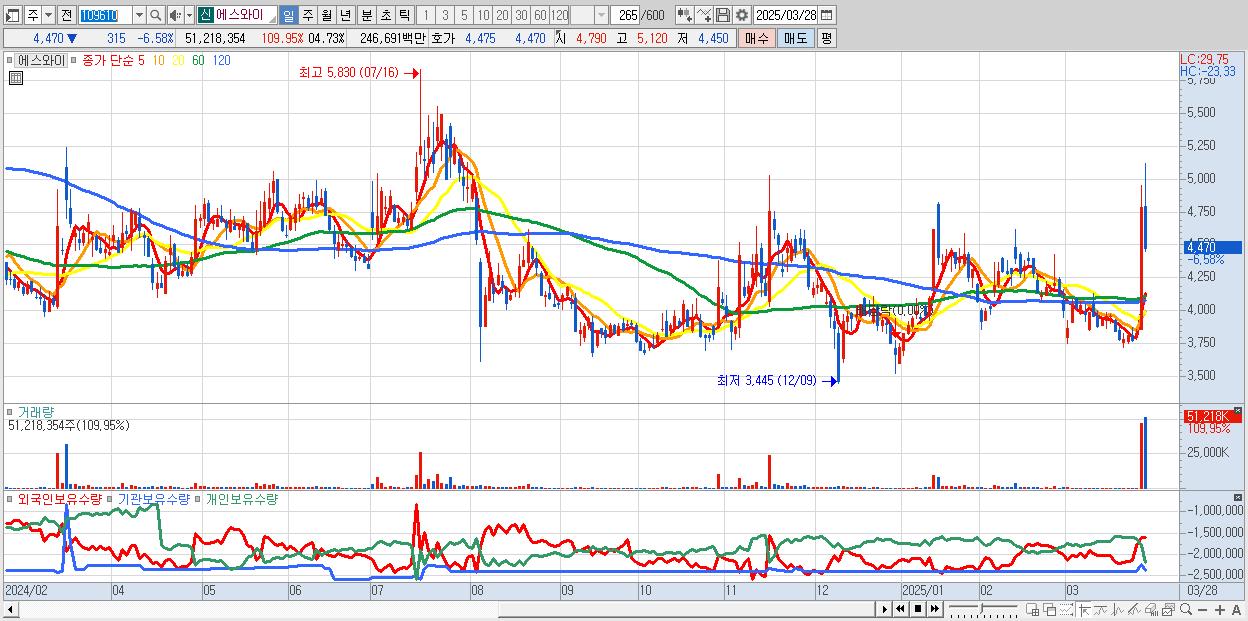Click the dashed-frame chart region icon
The height and width of the screenshot is (621, 1248).
(x=1066, y=609)
